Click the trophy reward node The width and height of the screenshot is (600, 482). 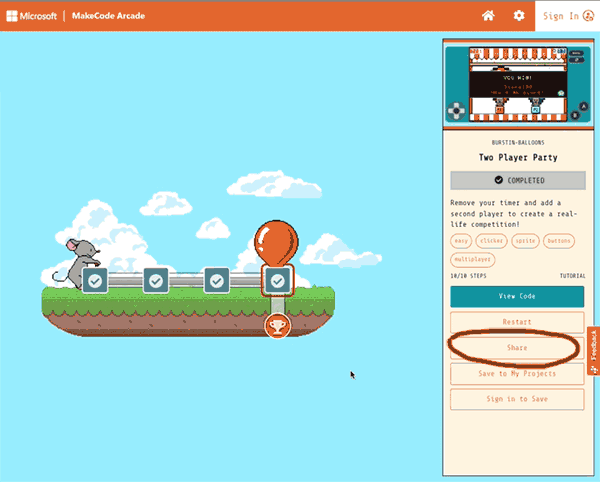click(x=278, y=326)
